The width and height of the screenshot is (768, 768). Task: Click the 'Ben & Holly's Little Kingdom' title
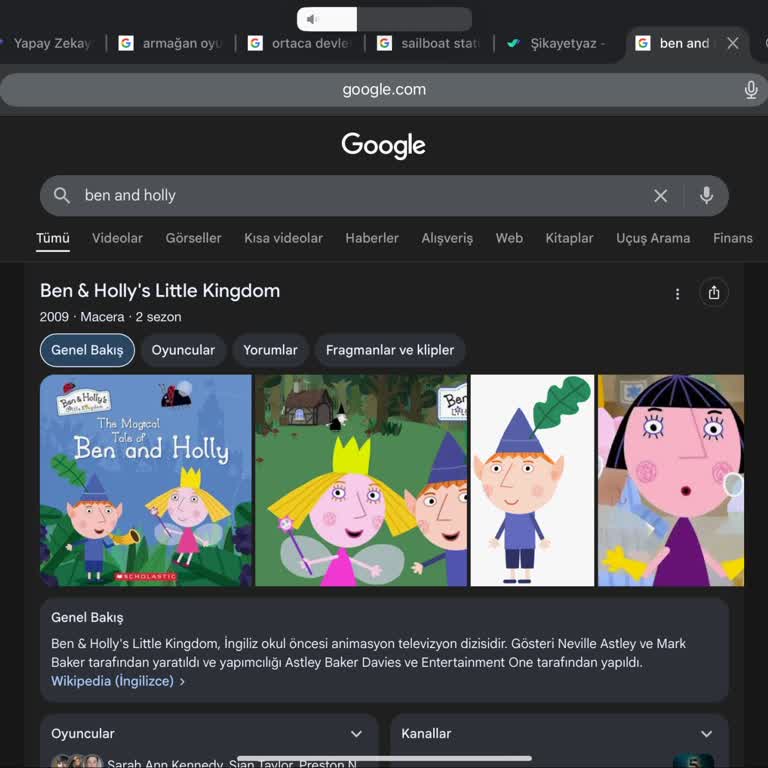160,291
